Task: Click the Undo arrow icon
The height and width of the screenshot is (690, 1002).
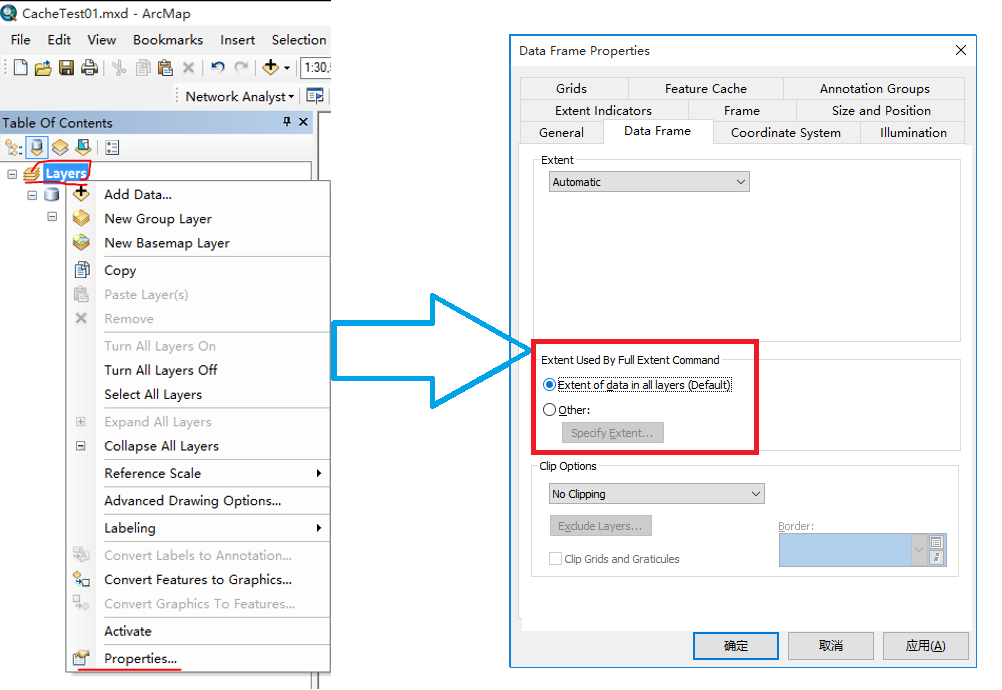Action: click(x=218, y=67)
